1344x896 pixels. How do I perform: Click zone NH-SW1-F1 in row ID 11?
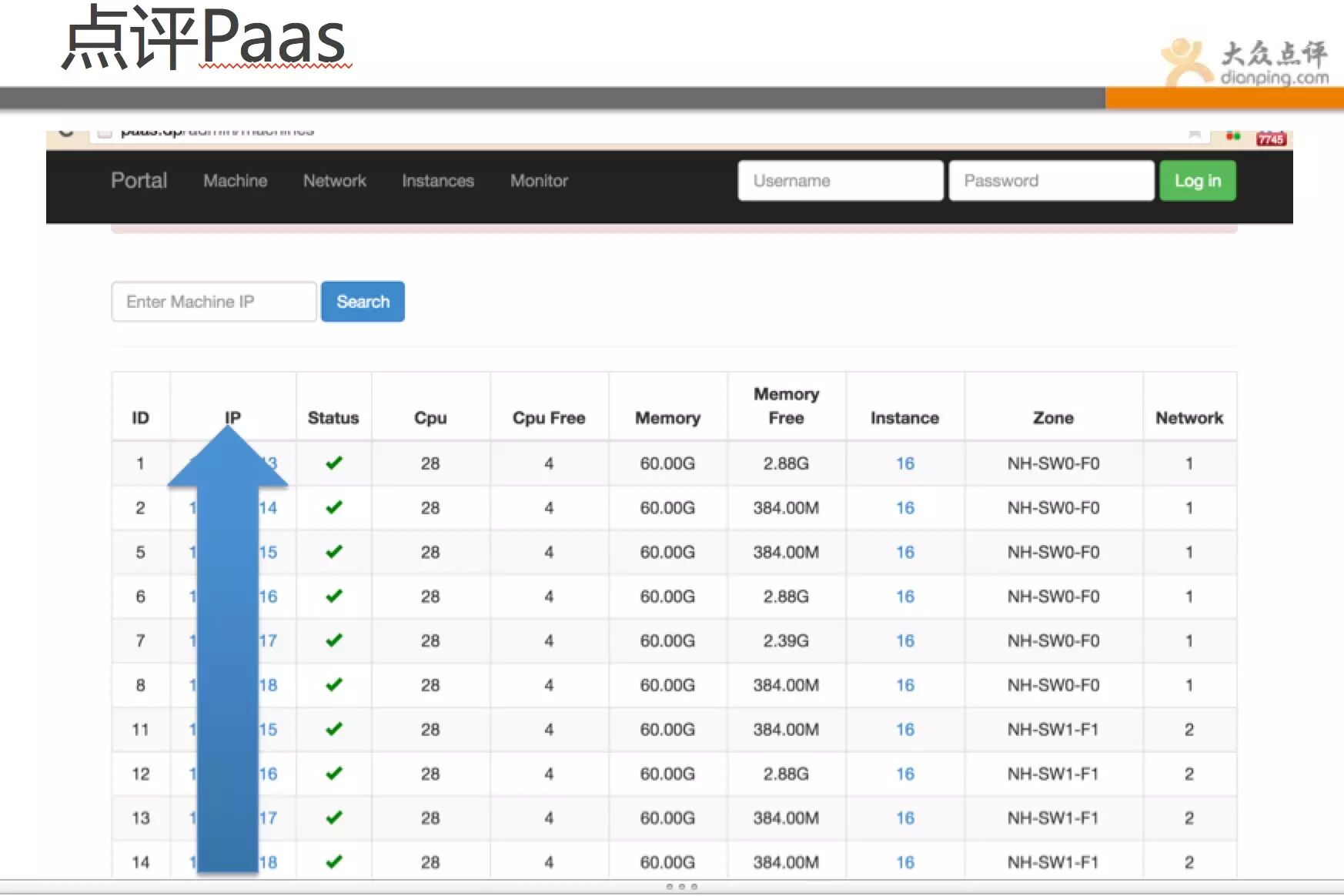pyautogui.click(x=1053, y=729)
